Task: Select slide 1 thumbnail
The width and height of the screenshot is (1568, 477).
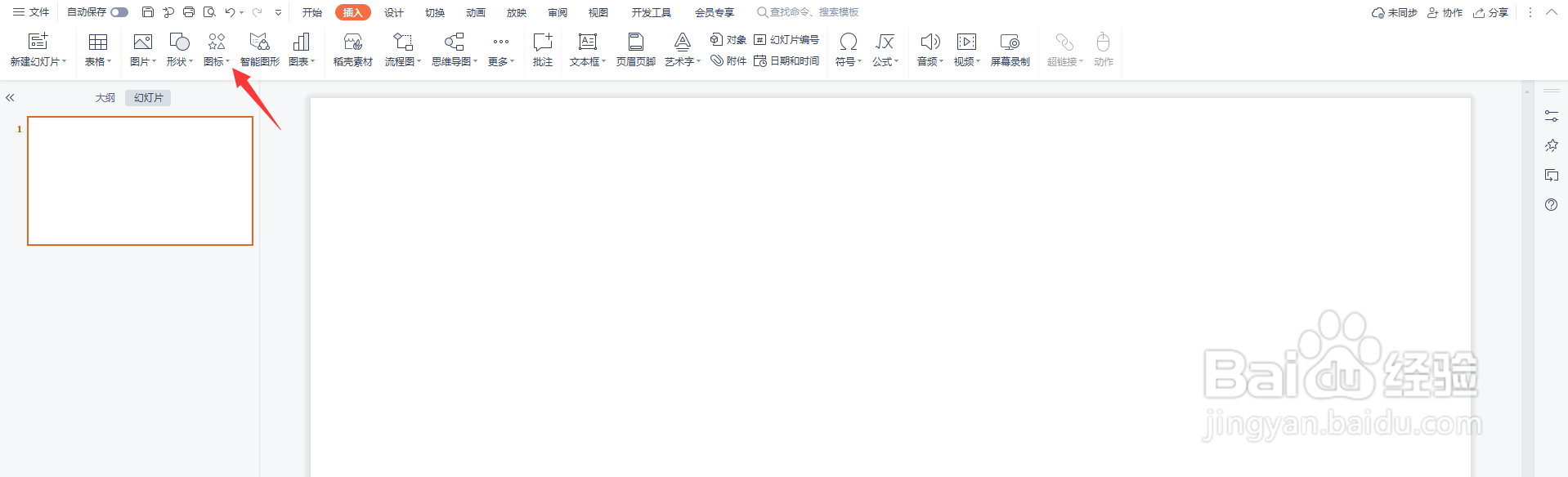Action: coord(140,181)
